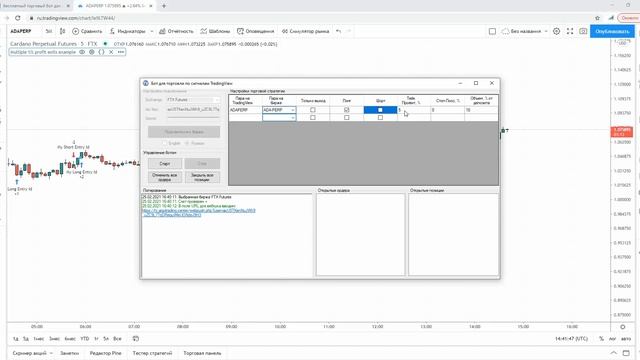Select the YTD date range
This screenshot has height=360, width=640.
click(84, 338)
